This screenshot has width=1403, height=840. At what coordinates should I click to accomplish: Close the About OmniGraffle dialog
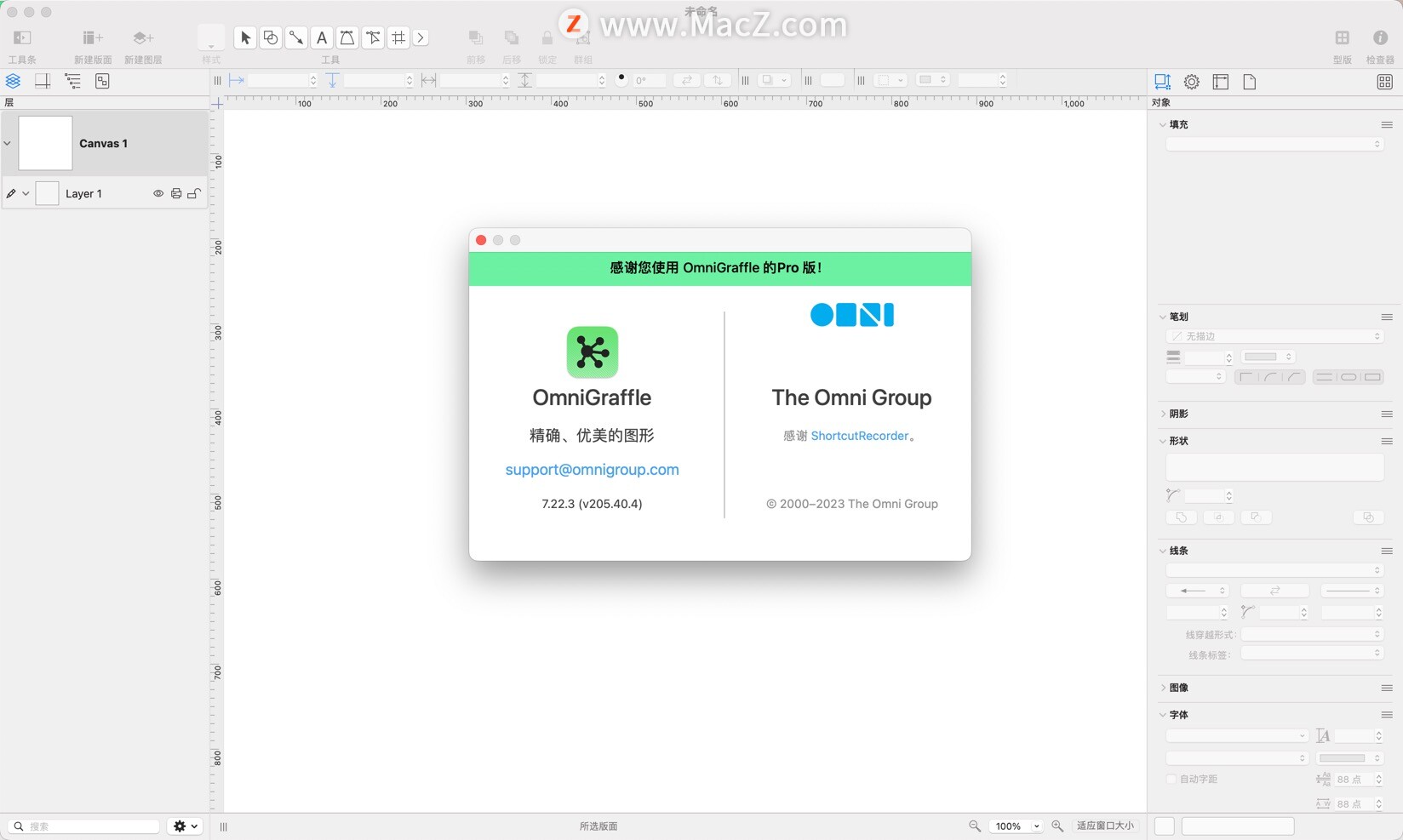tap(481, 240)
